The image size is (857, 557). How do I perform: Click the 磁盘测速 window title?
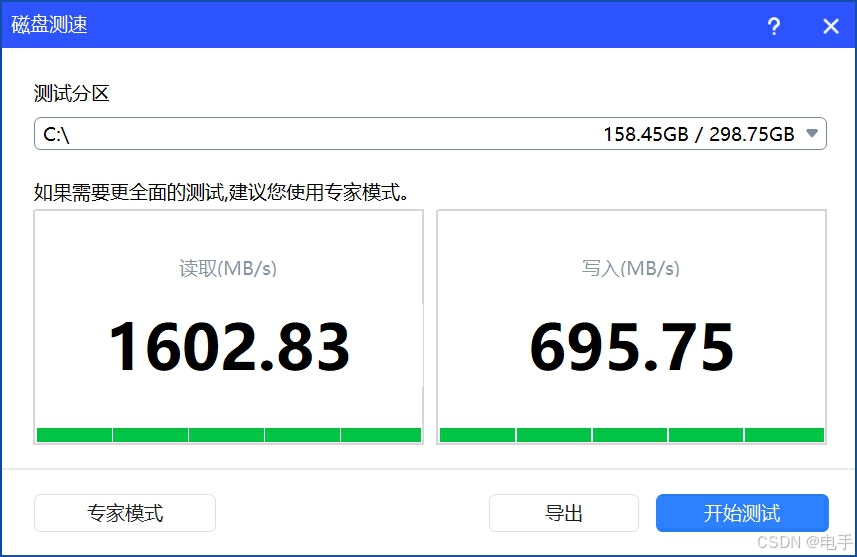pos(49,25)
